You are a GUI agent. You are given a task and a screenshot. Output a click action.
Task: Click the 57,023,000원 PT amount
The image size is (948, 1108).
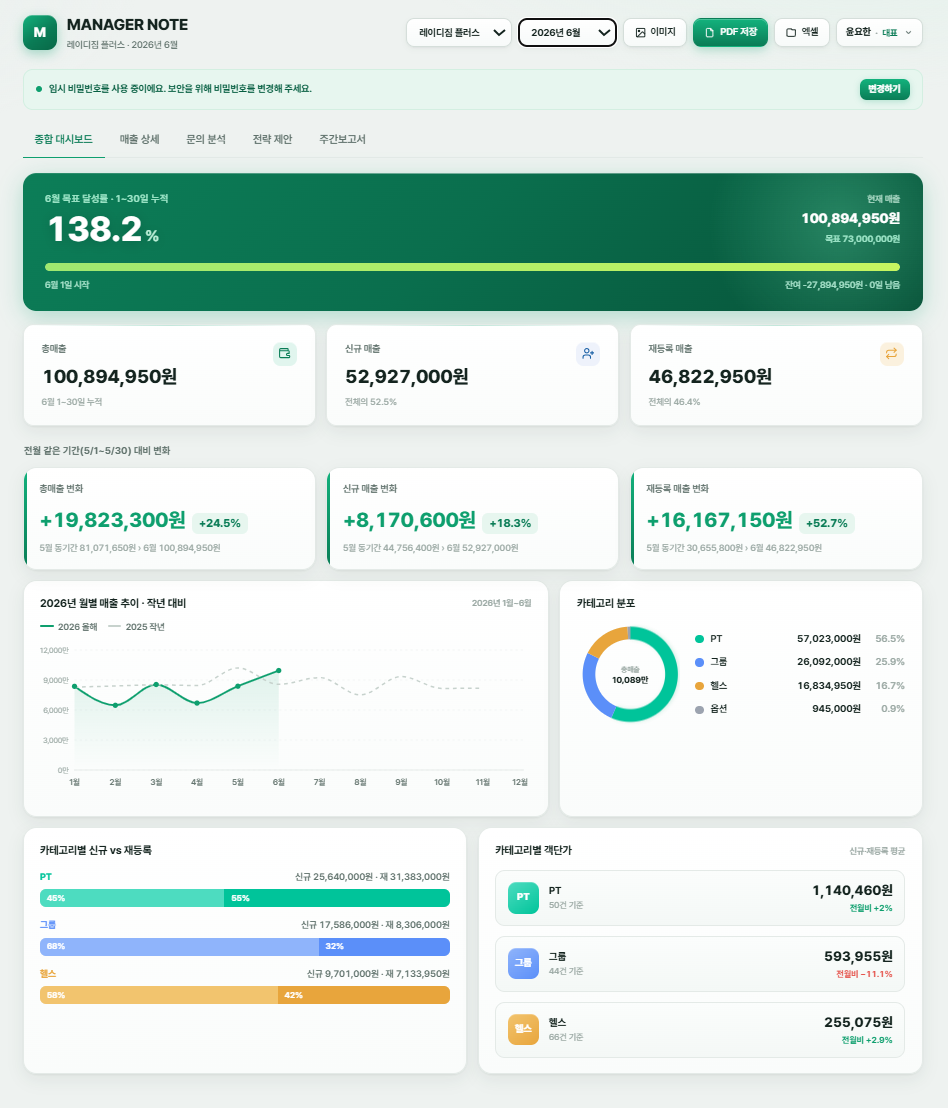(x=829, y=639)
